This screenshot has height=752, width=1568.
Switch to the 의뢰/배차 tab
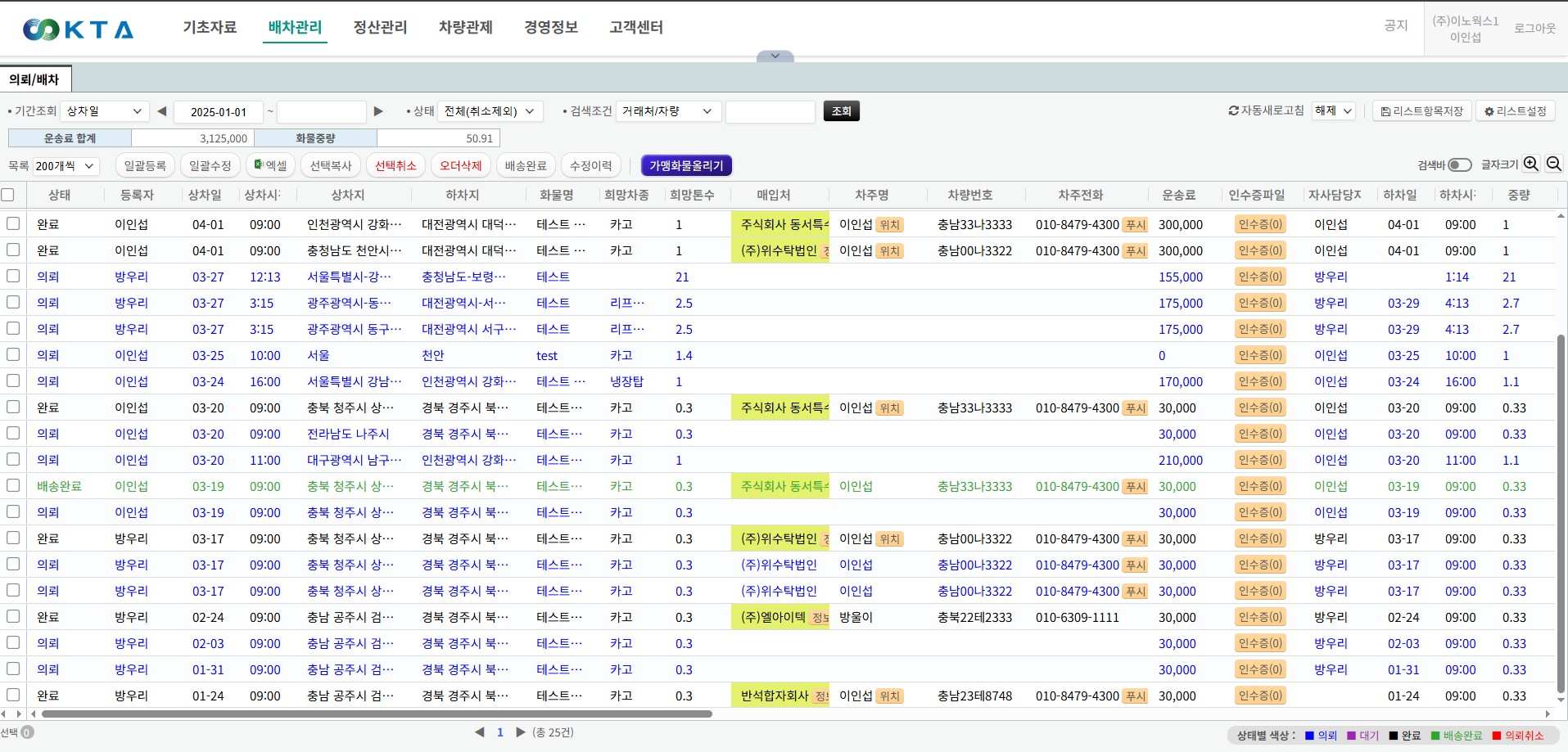(x=34, y=79)
